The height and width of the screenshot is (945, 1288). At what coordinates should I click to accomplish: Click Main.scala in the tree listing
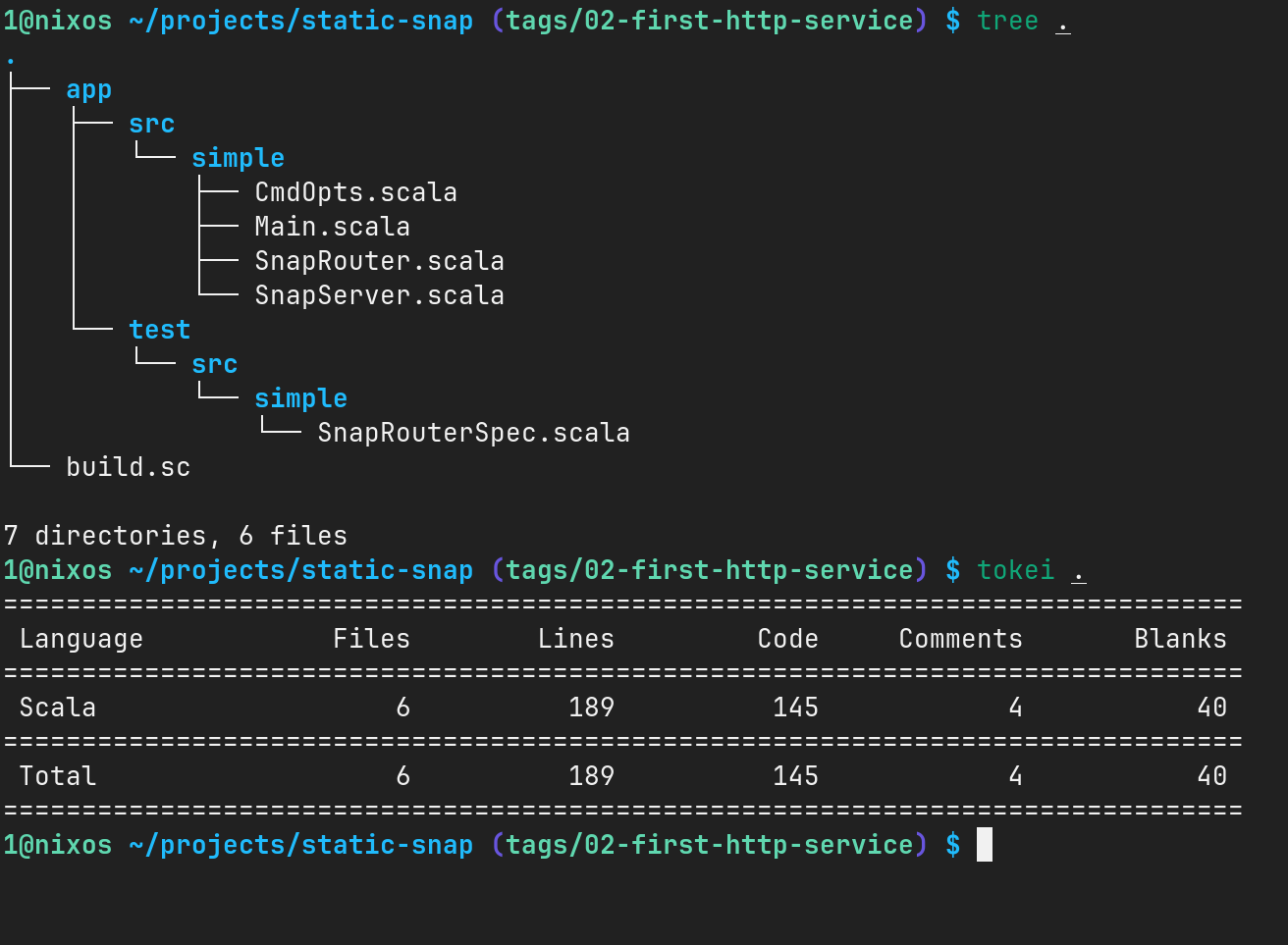pyautogui.click(x=332, y=227)
